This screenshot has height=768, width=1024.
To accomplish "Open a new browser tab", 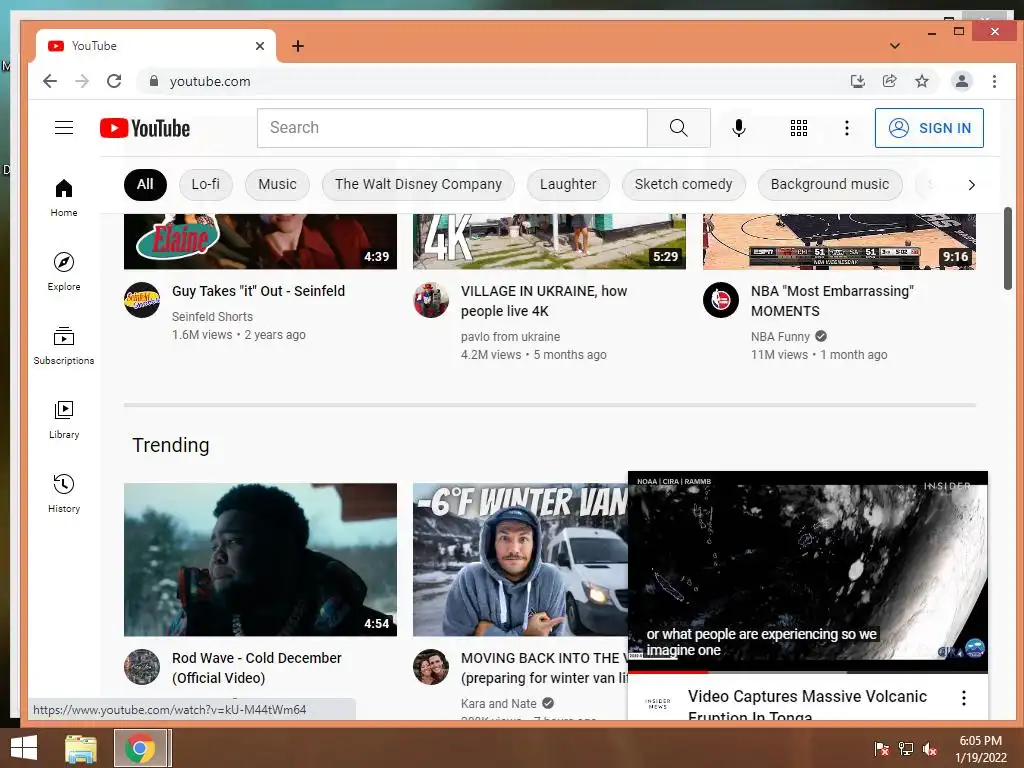I will click(298, 46).
